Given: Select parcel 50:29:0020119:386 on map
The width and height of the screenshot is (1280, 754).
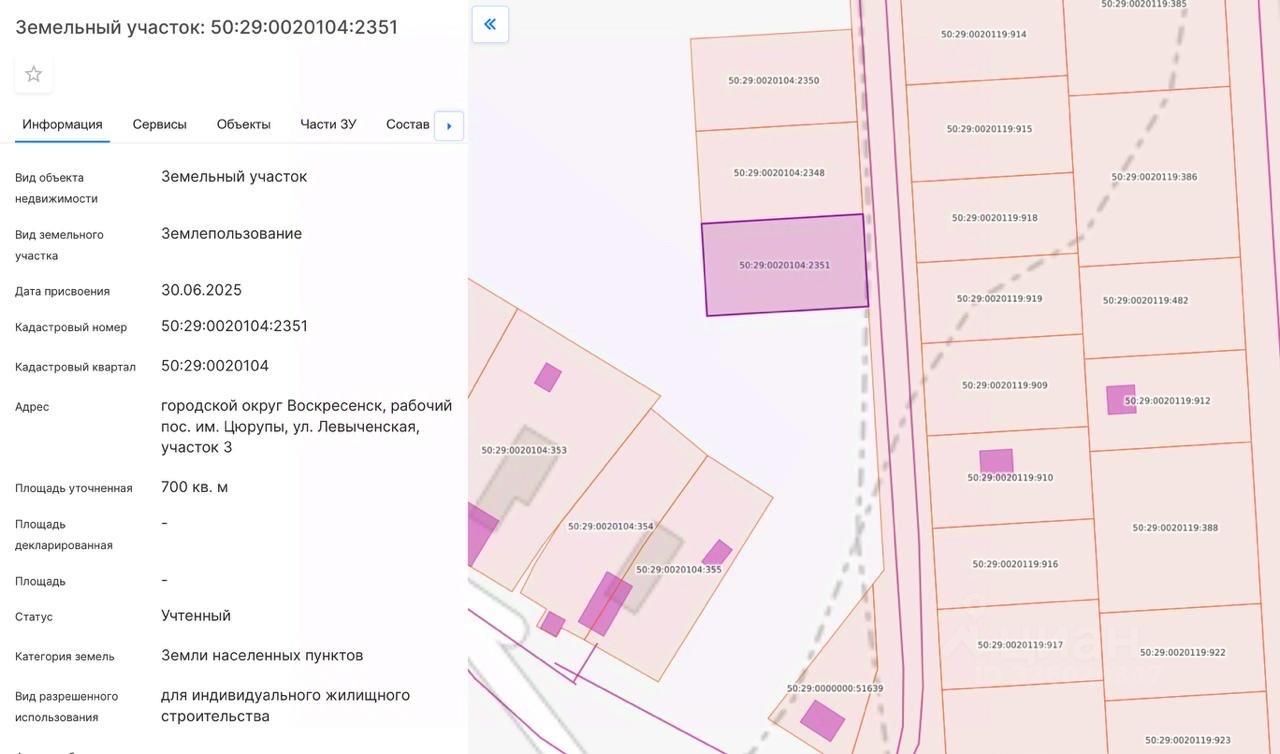Looking at the screenshot, I should pyautogui.click(x=1154, y=177).
